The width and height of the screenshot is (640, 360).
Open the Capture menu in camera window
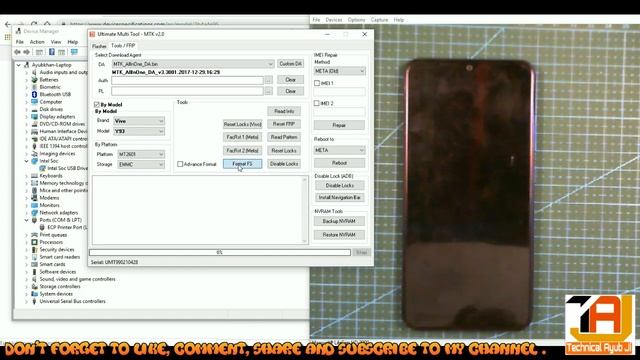pos(379,20)
